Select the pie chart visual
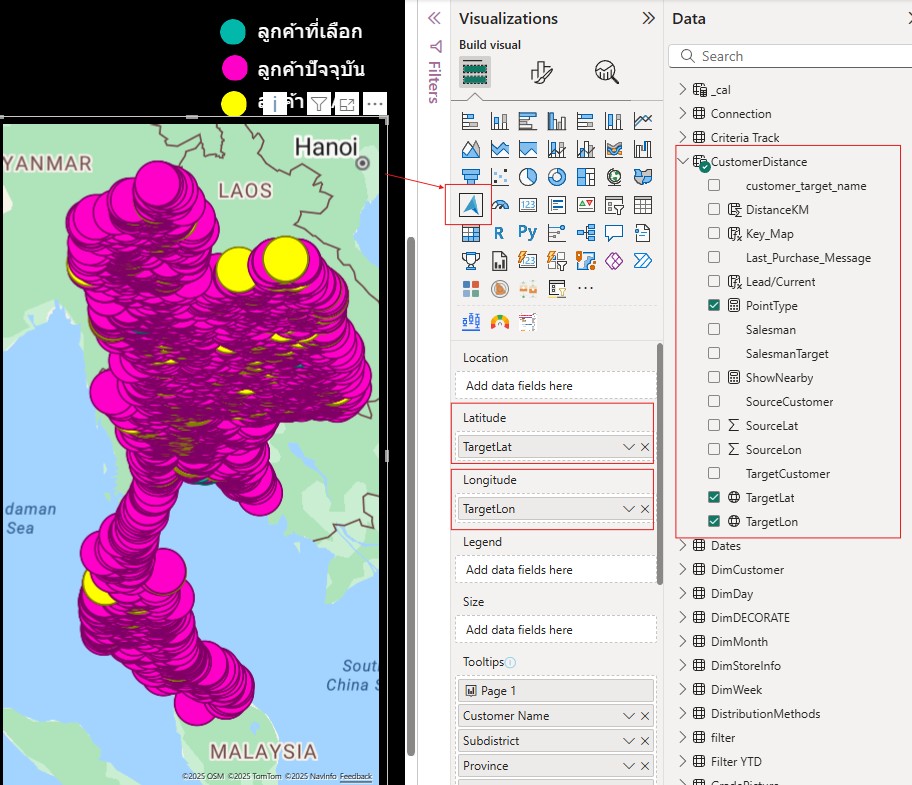The width and height of the screenshot is (912, 785). click(x=527, y=175)
